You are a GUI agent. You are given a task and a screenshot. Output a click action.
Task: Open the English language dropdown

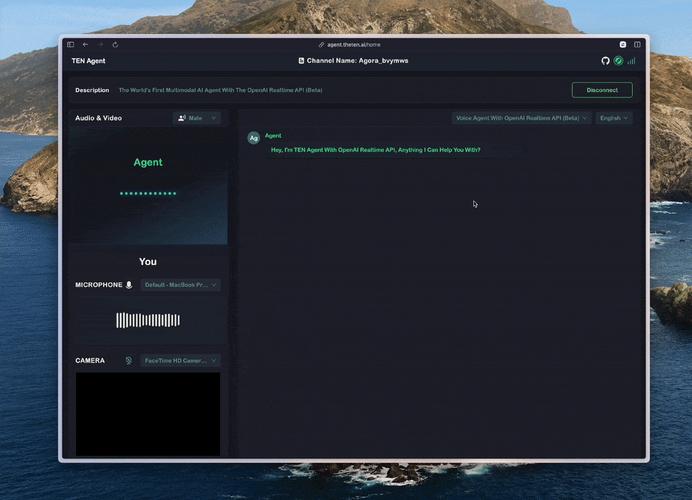pyautogui.click(x=614, y=118)
